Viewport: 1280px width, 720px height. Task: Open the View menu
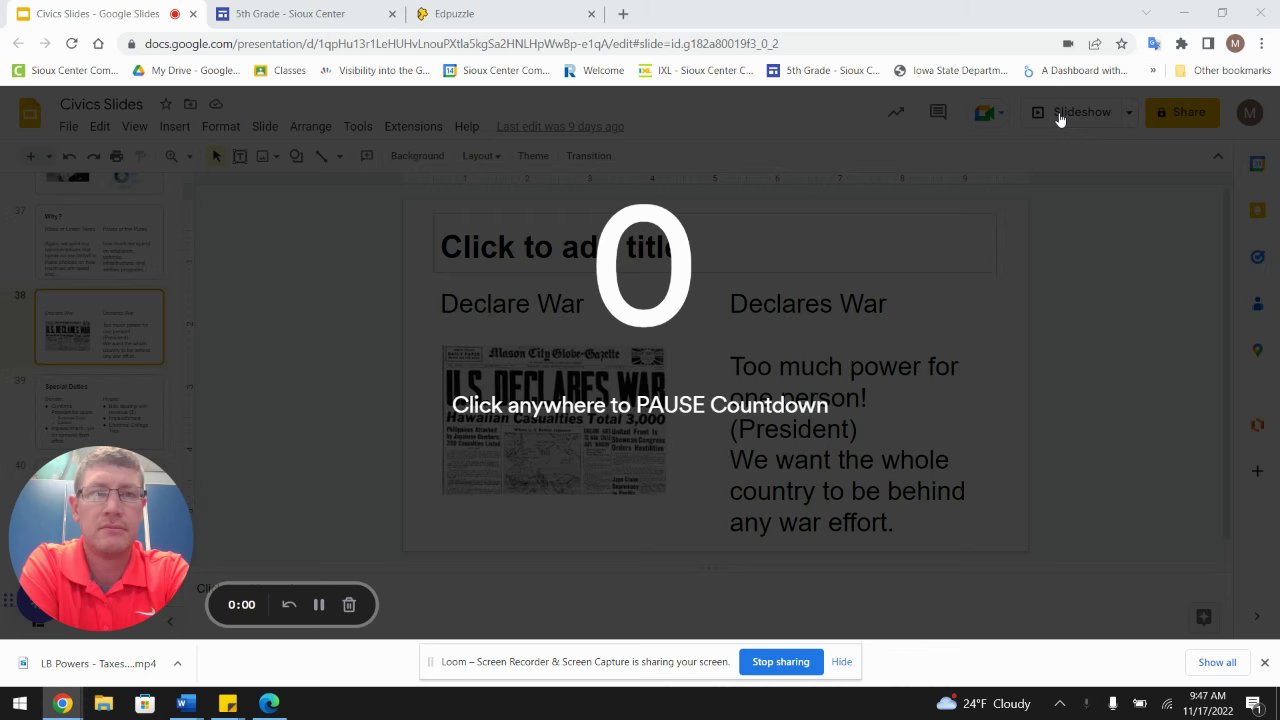134,127
